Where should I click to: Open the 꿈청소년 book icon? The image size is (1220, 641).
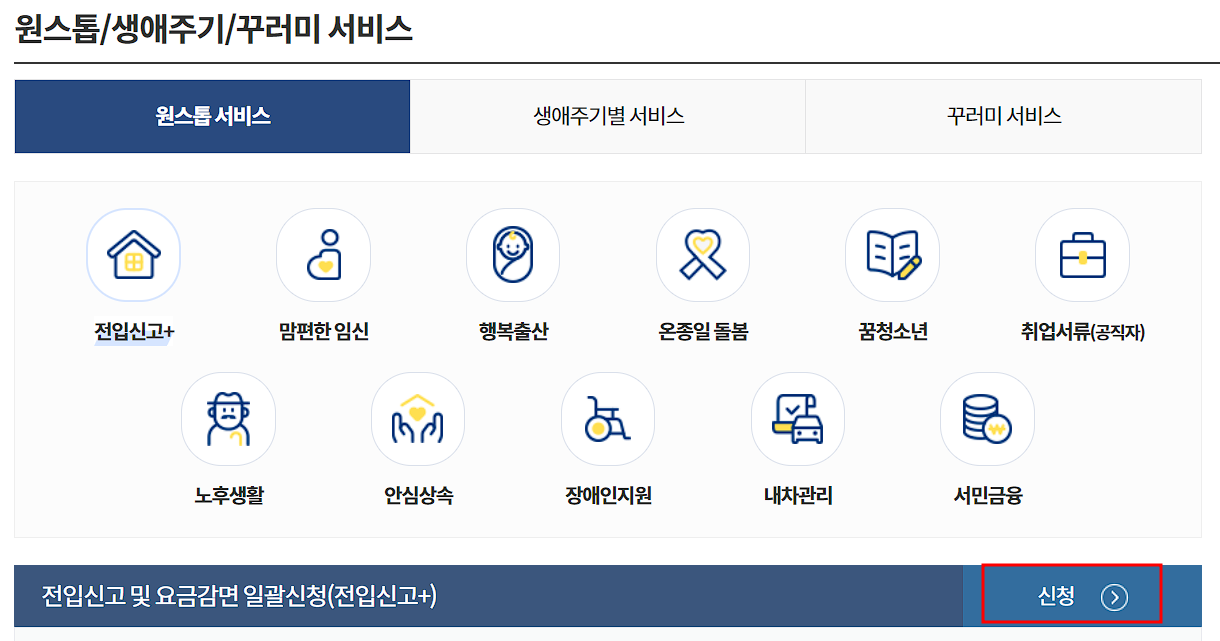[892, 255]
